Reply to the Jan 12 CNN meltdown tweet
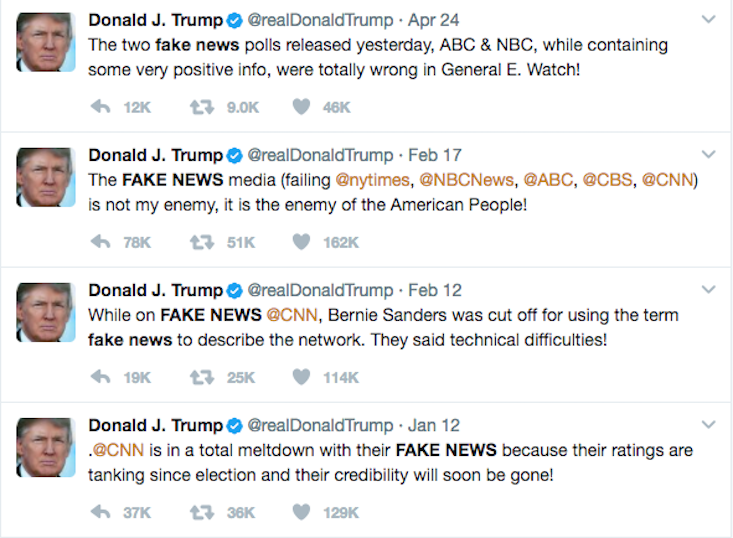The height and width of the screenshot is (538, 733). tap(99, 512)
